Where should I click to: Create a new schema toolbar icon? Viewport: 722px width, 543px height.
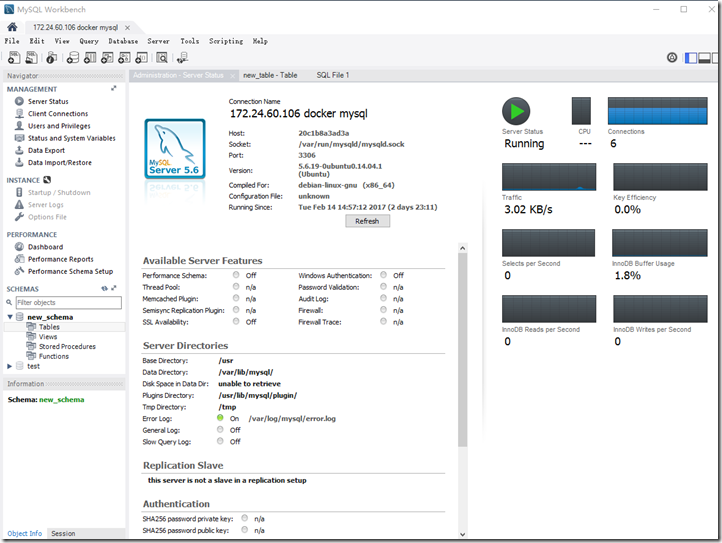[x=73, y=58]
